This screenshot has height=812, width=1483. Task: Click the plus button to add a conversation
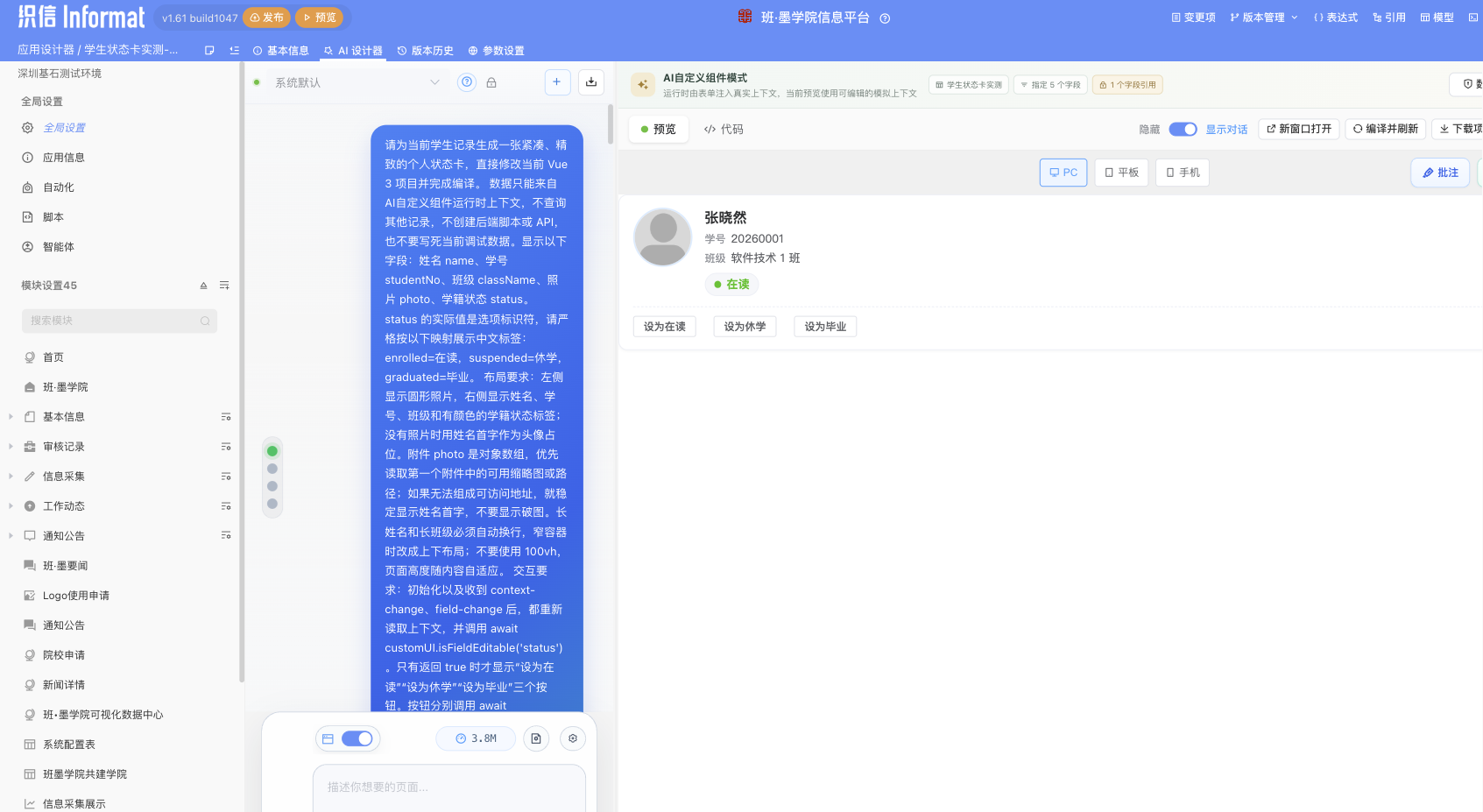556,82
